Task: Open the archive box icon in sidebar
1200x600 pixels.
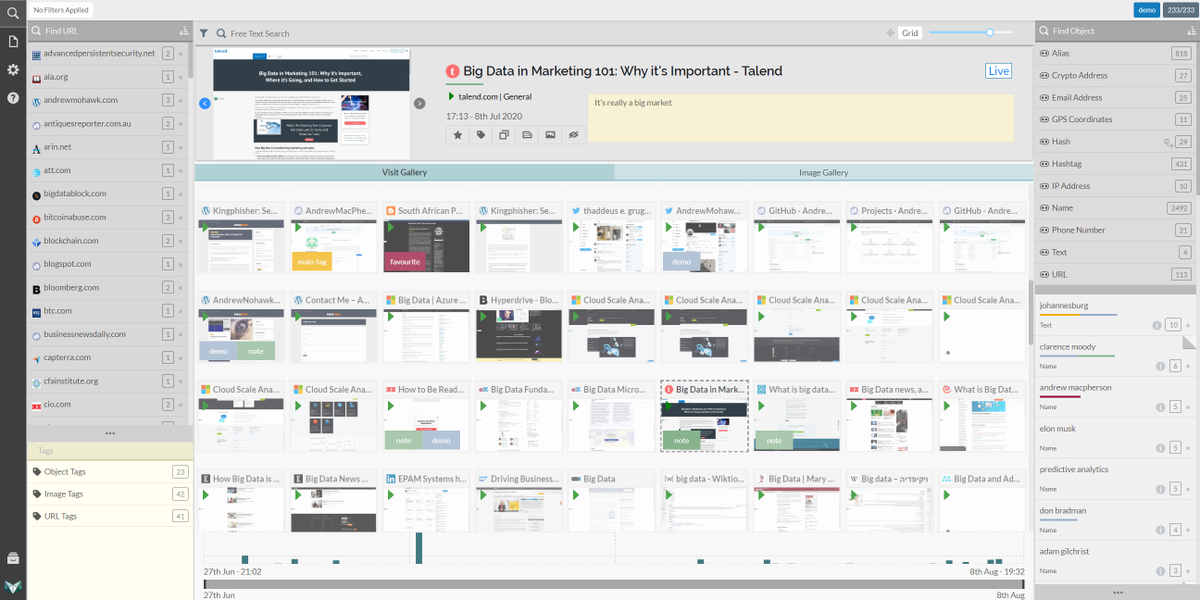Action: [13, 558]
